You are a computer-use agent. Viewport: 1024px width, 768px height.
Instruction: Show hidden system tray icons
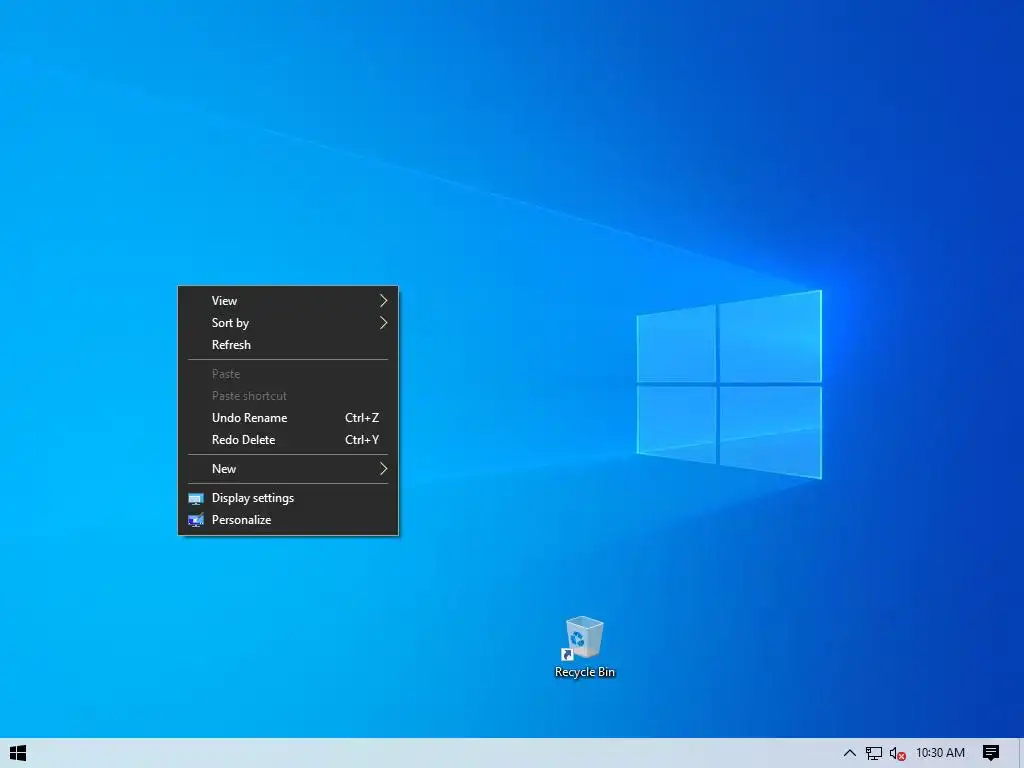click(849, 753)
